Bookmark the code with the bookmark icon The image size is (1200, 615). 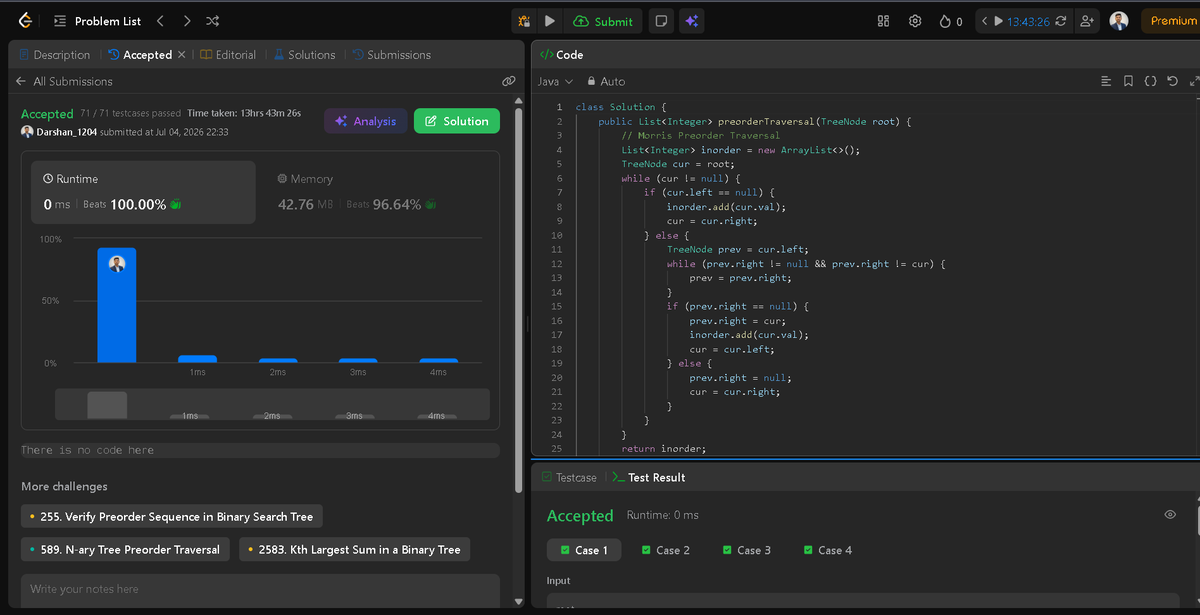pos(1128,81)
